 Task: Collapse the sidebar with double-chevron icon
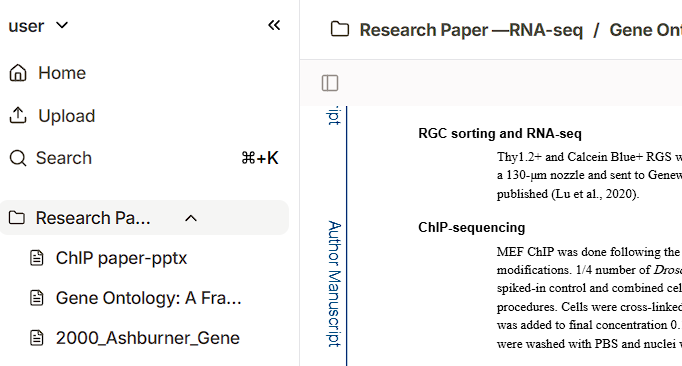tap(274, 25)
